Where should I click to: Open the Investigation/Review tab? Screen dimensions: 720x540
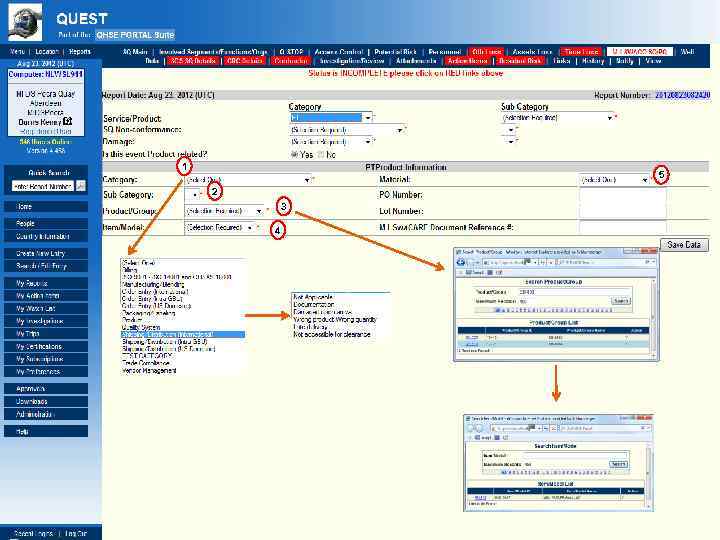click(352, 61)
